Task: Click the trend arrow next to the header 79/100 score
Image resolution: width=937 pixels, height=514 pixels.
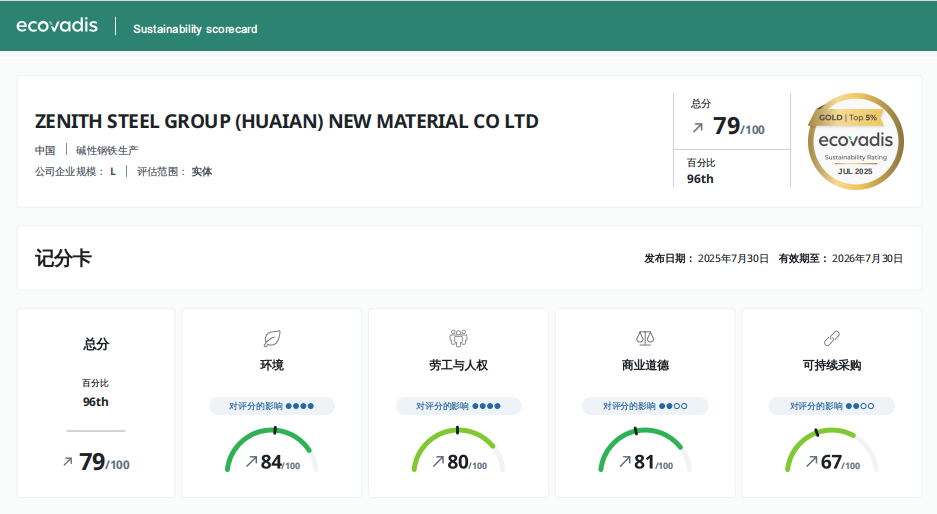Action: 697,127
